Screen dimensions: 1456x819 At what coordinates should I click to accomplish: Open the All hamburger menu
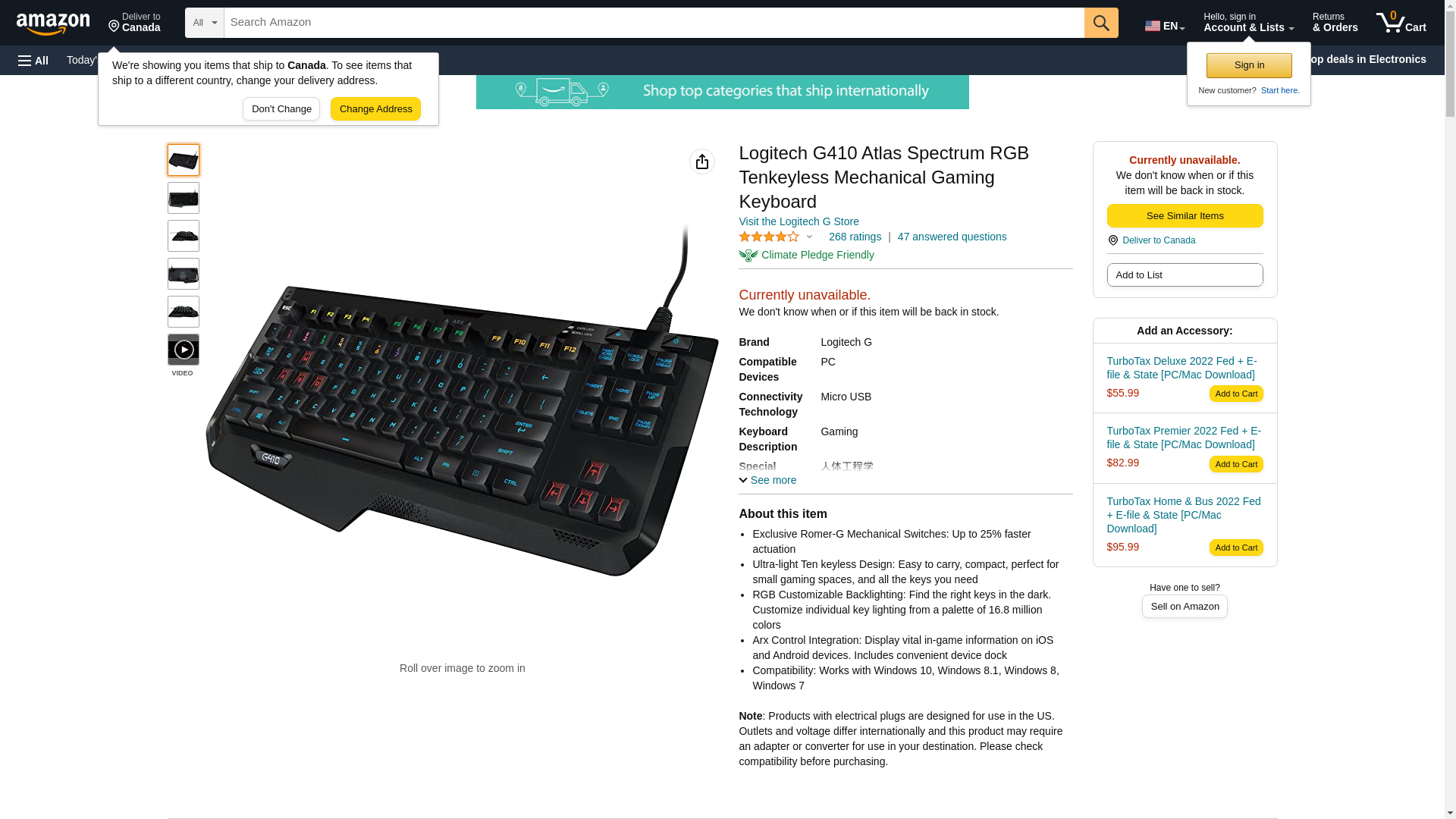33,60
